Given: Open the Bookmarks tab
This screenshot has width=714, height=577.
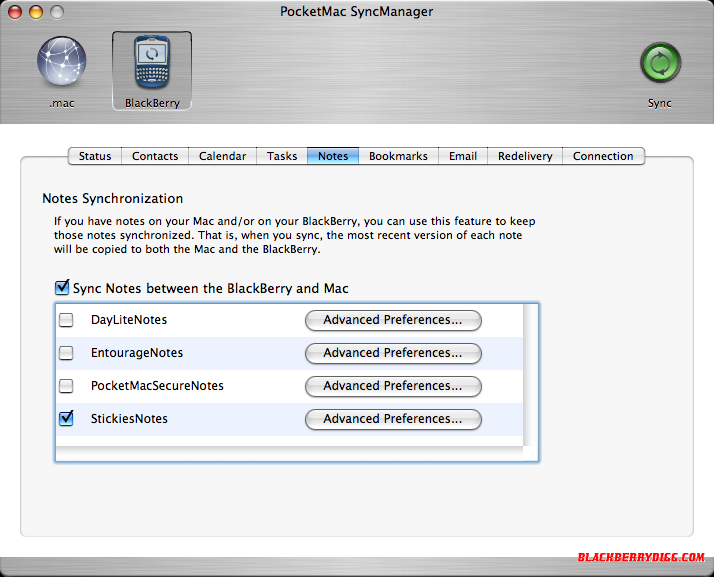Looking at the screenshot, I should point(398,156).
